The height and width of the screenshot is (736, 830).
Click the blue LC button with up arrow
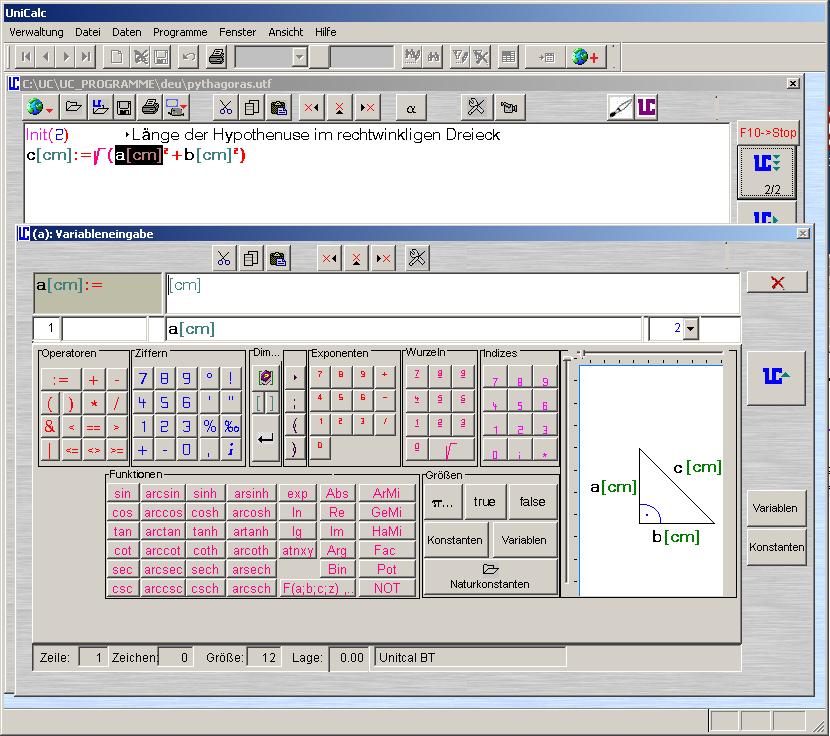pos(776,378)
